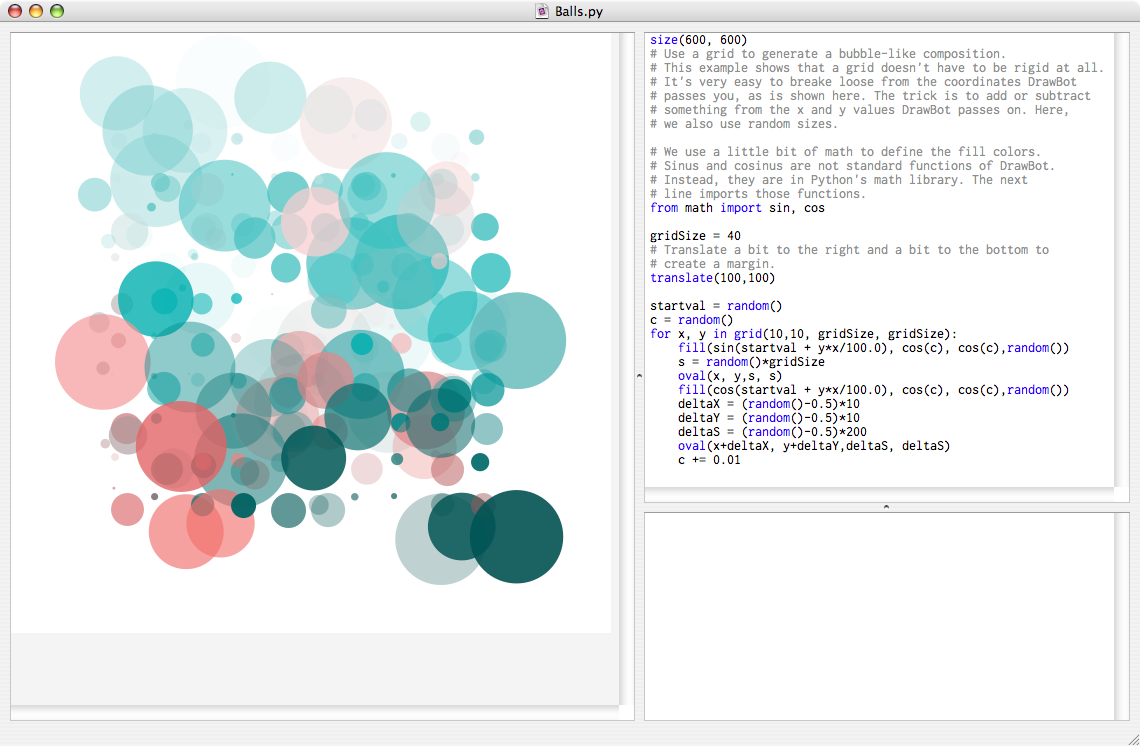Click the Balls.py document icon in title bar

pos(542,11)
